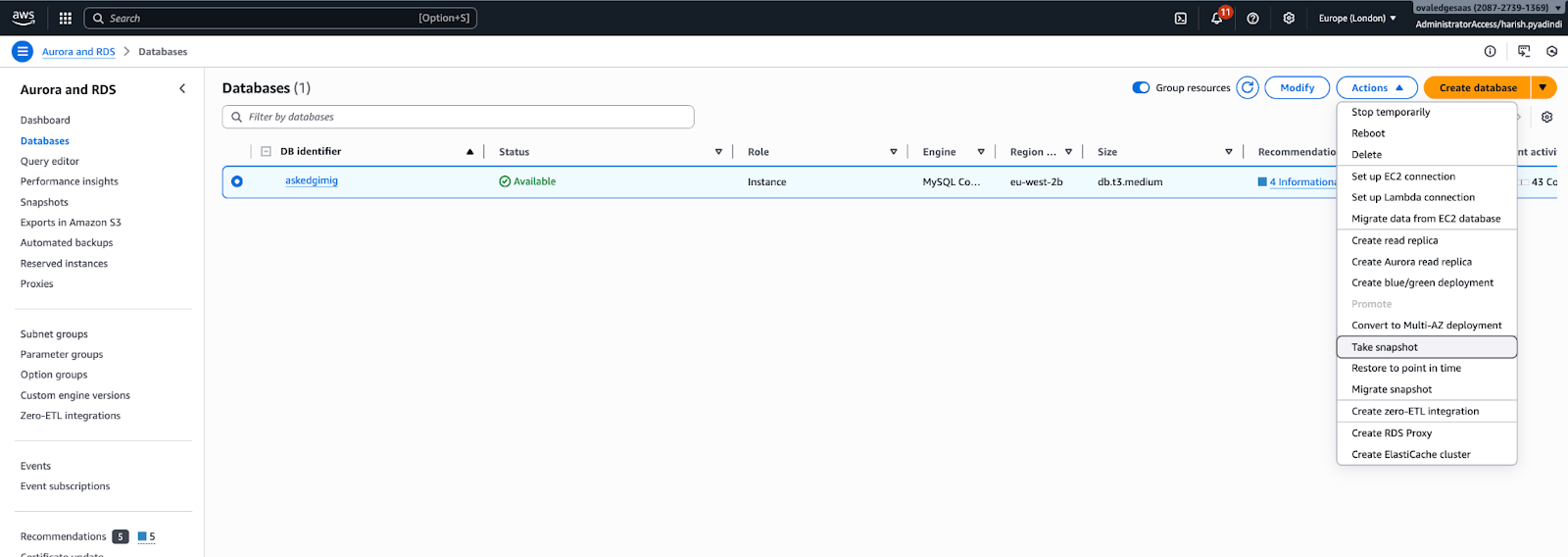1568x557 pixels.
Task: Select Convert to Multi-AZ deployment
Action: click(x=1427, y=326)
